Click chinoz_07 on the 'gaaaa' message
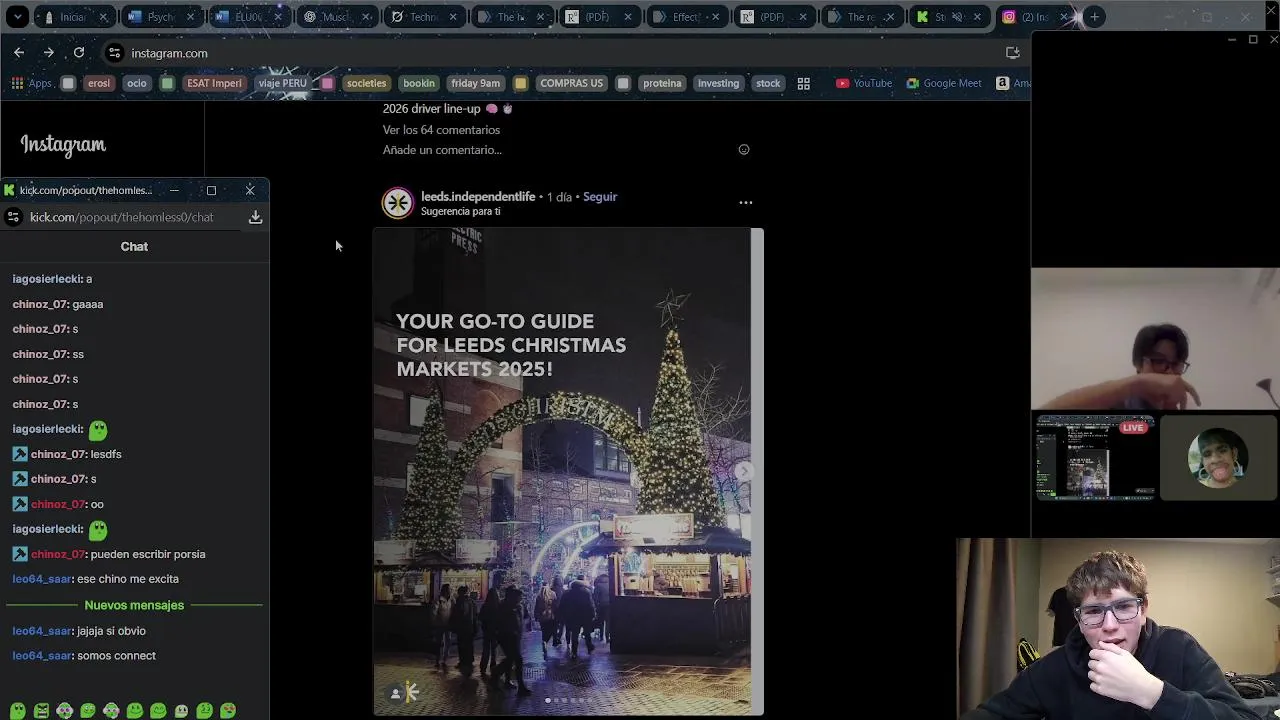The image size is (1280, 720). (x=41, y=304)
